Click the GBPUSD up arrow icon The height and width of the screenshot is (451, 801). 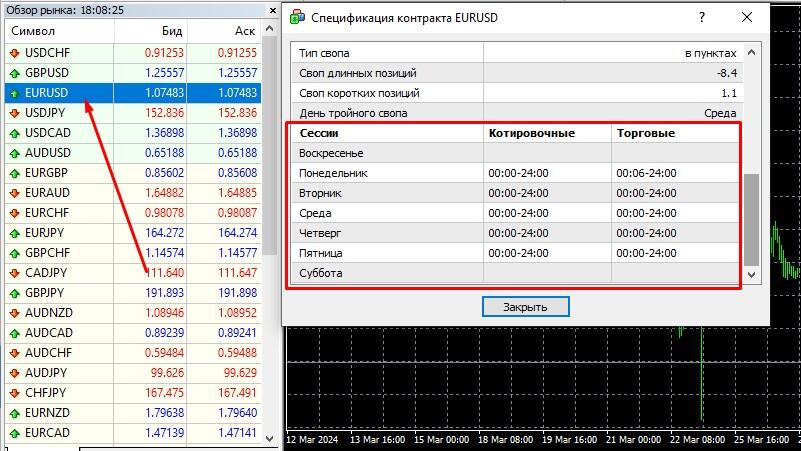click(14, 73)
